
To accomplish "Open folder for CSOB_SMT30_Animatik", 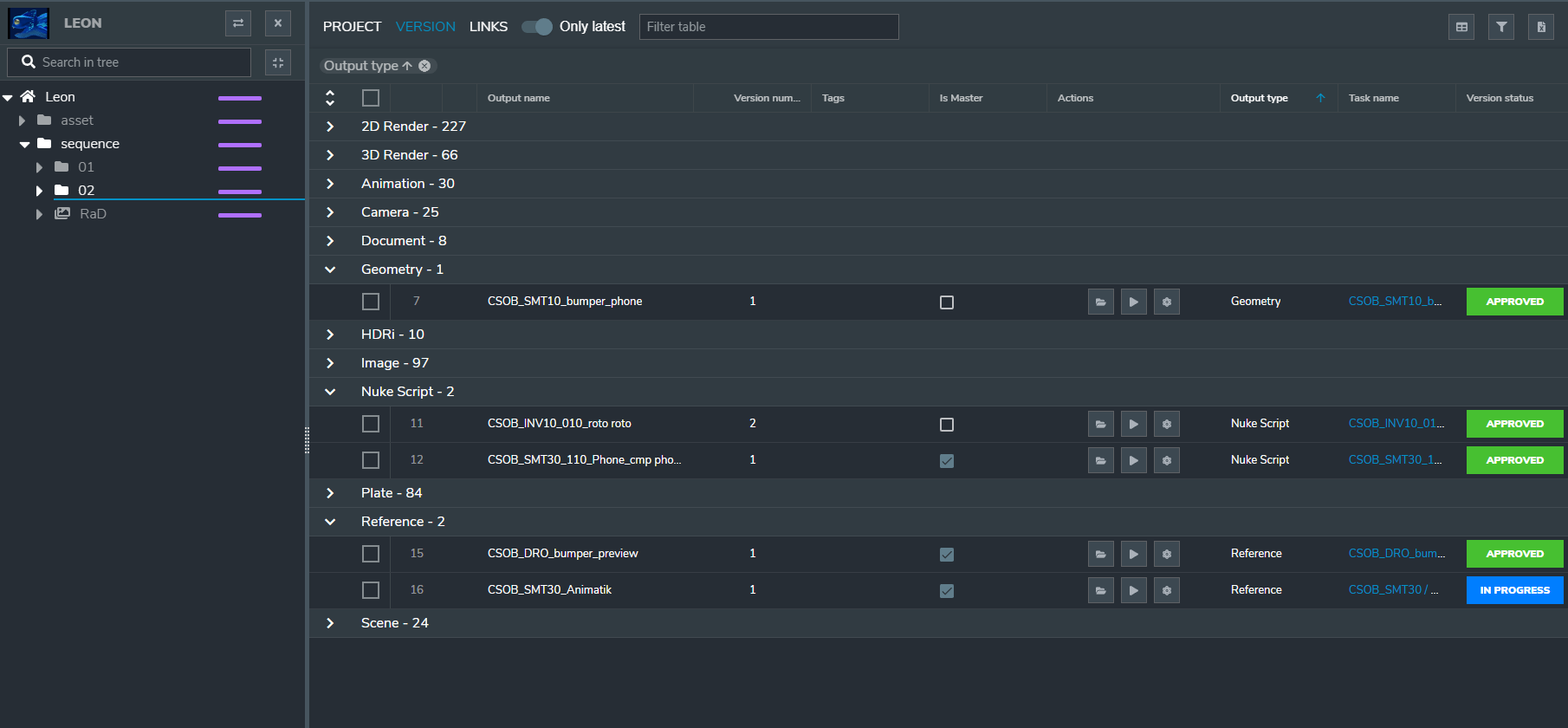I will click(x=1101, y=590).
